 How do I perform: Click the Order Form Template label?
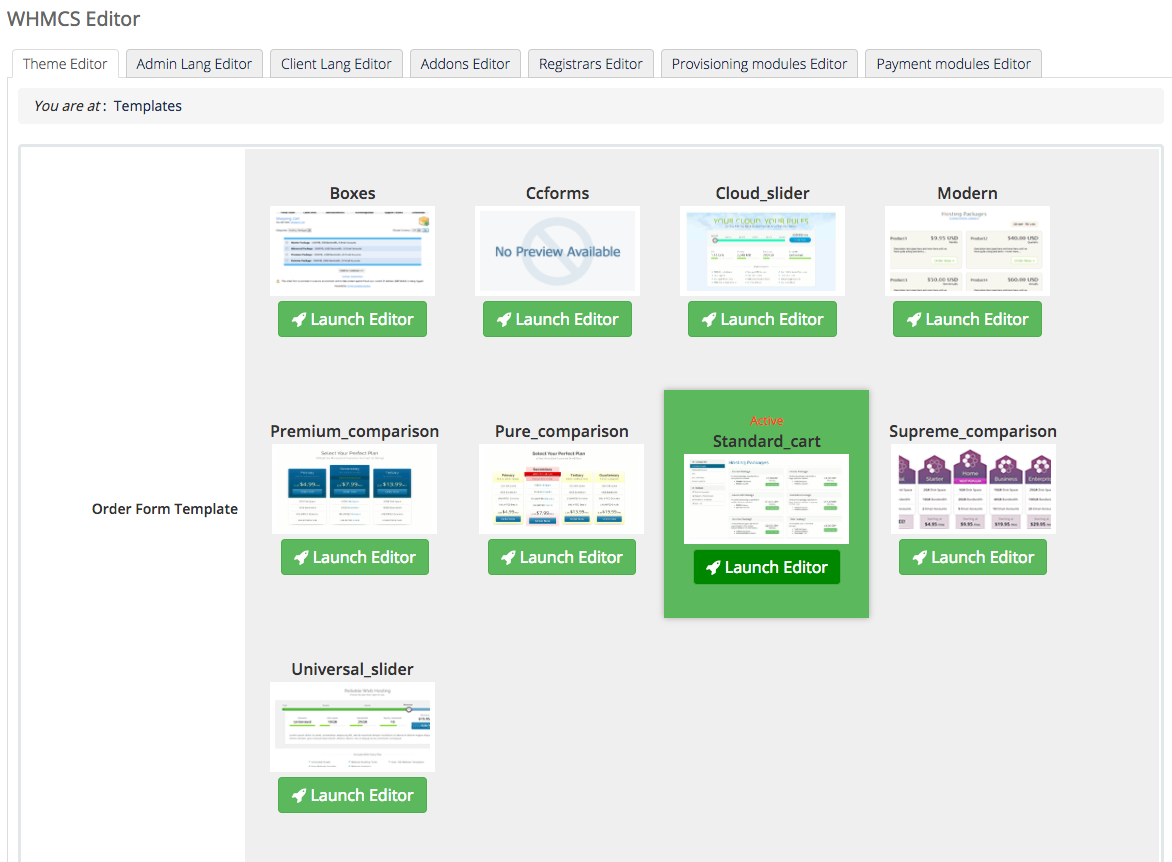164,509
